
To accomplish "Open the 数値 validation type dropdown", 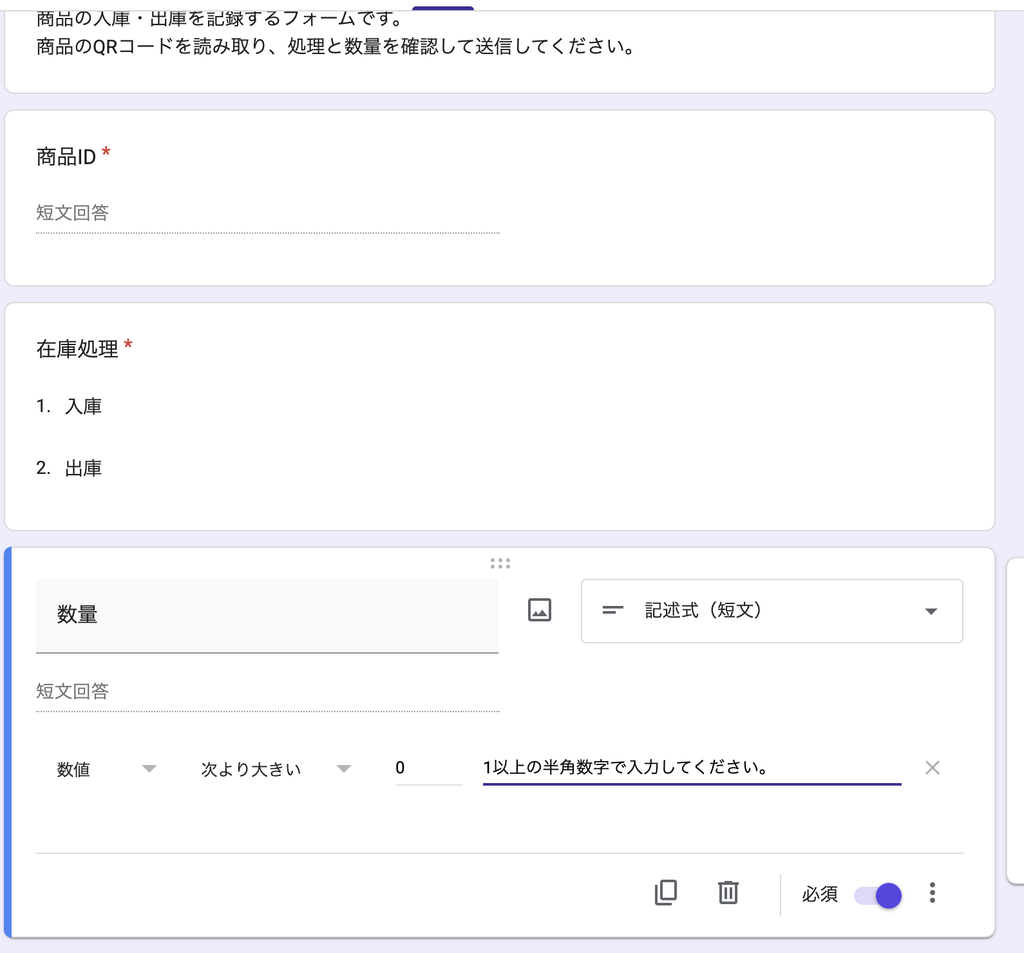I will pyautogui.click(x=106, y=769).
